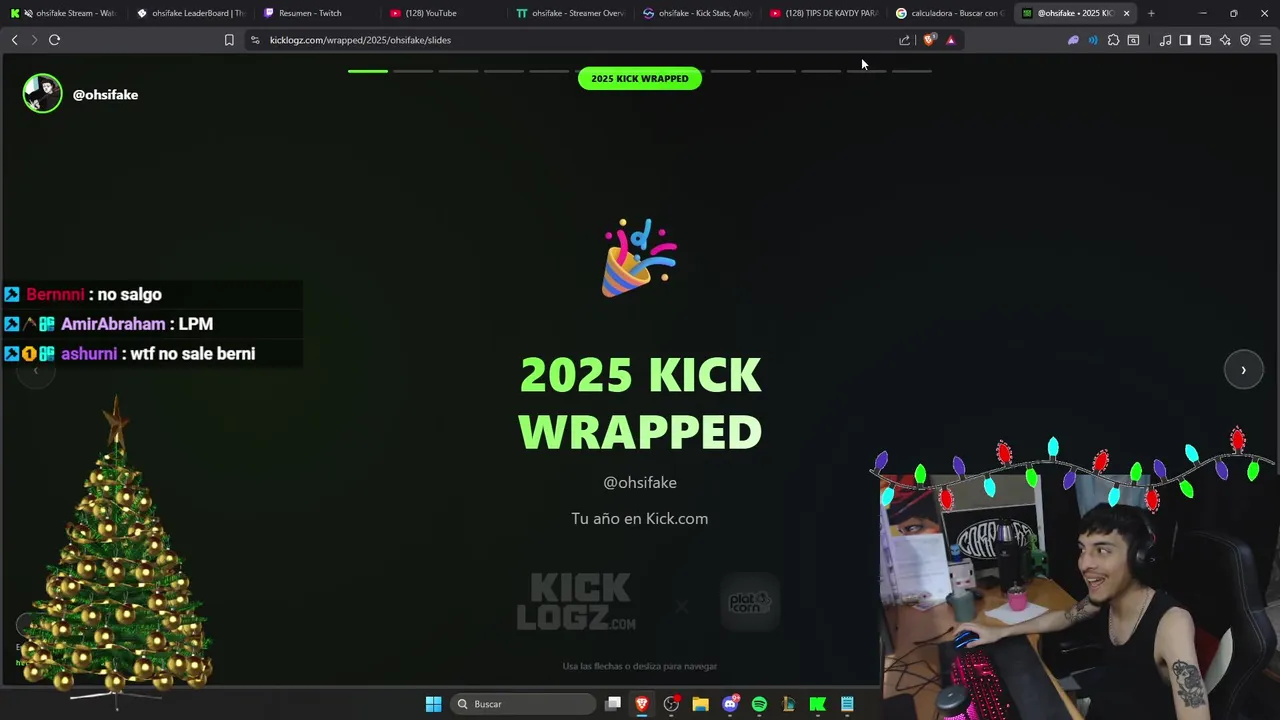The height and width of the screenshot is (720, 1280).
Task: Click the @ohsifake profile avatar
Action: tap(43, 94)
